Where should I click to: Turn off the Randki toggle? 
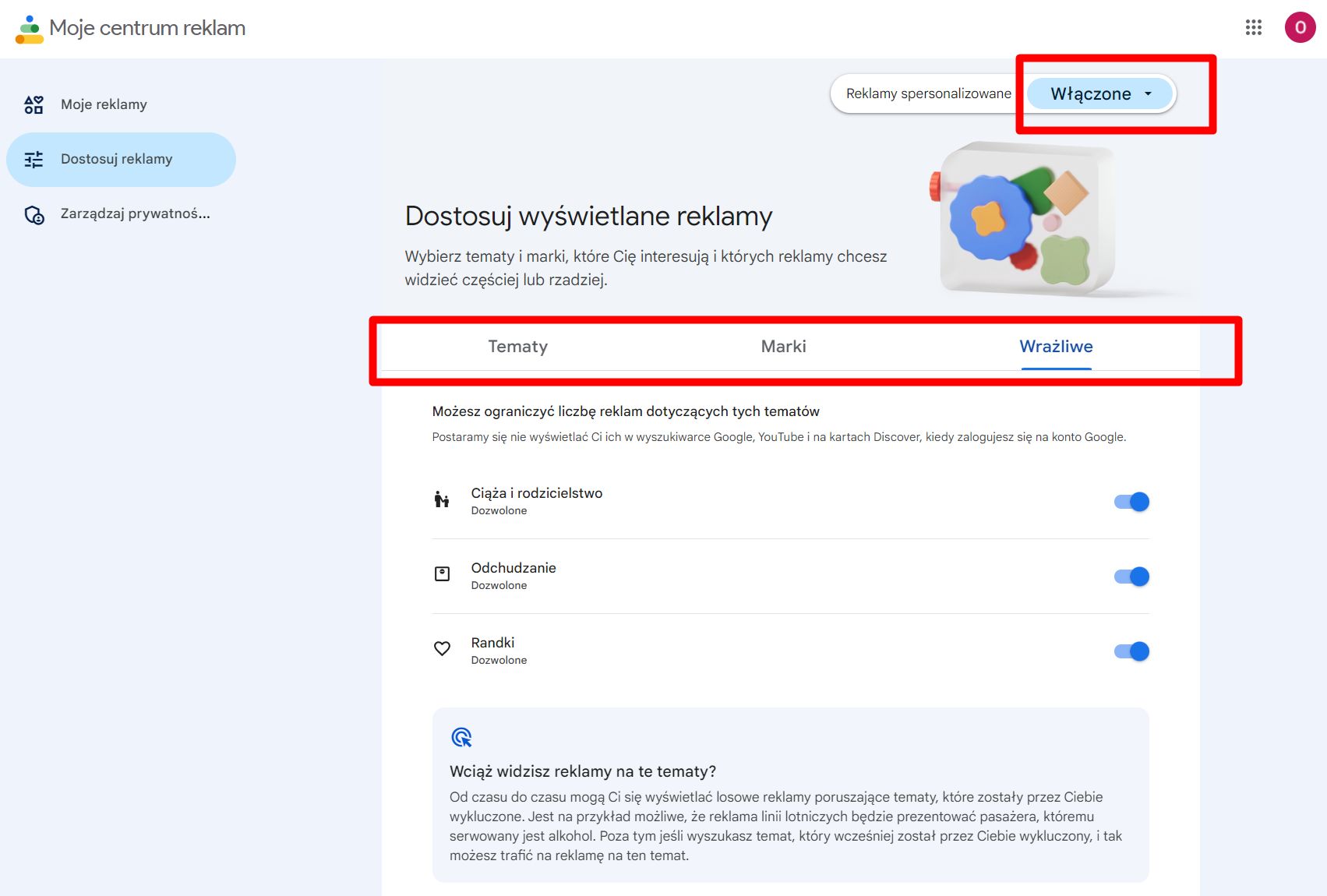(x=1131, y=651)
